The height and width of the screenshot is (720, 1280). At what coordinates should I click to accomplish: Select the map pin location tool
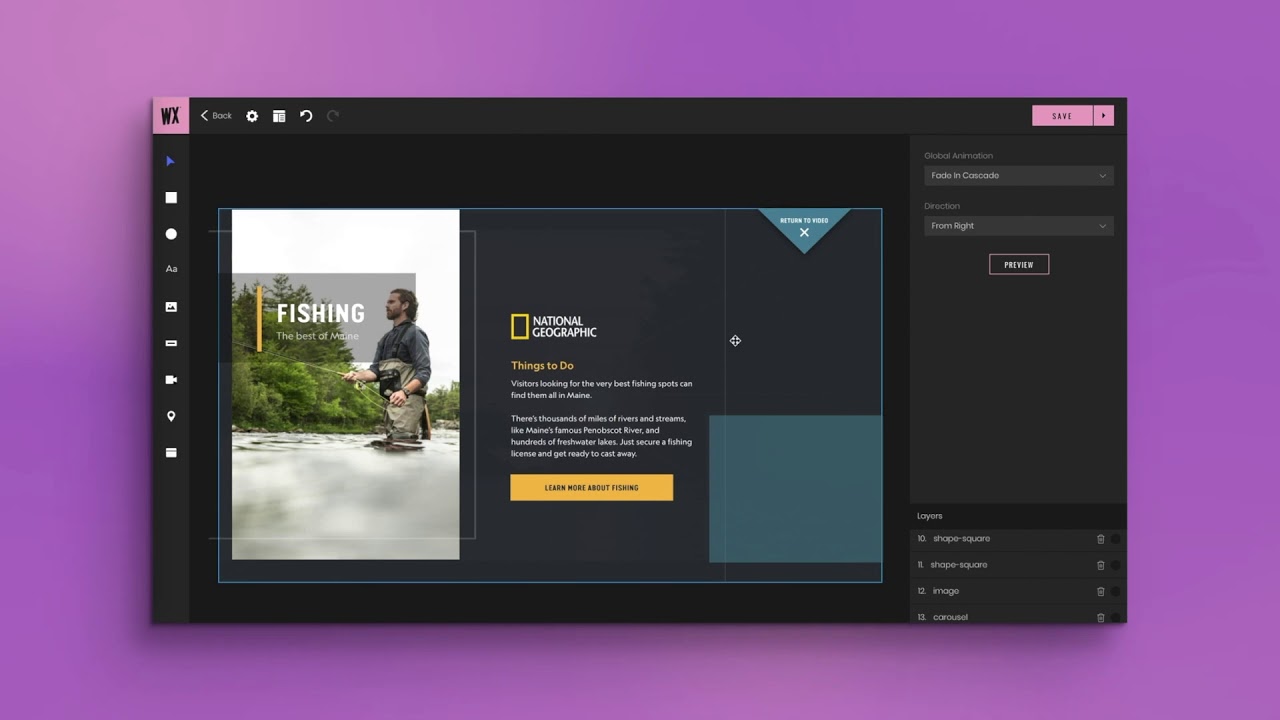(x=171, y=416)
